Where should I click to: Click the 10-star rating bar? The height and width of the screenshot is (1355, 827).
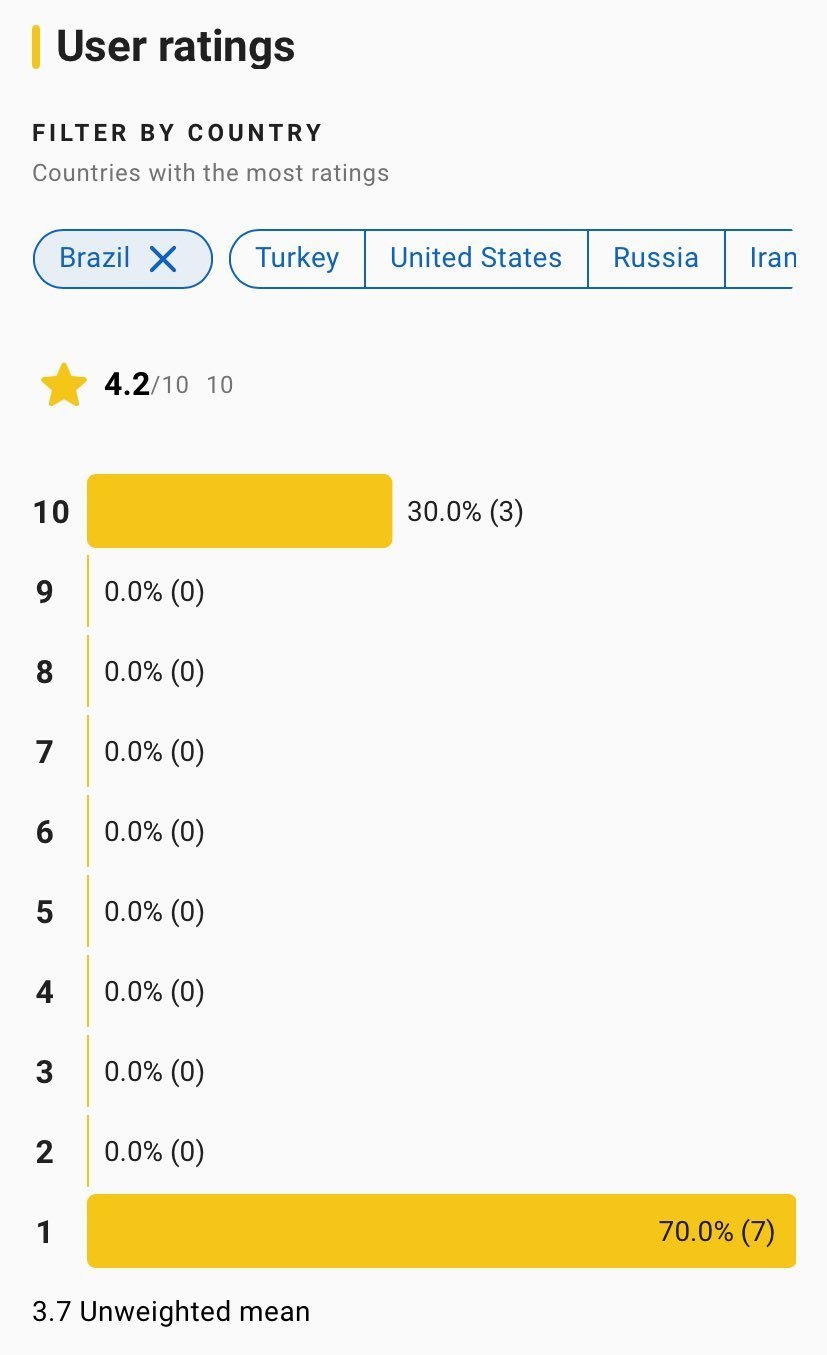[240, 511]
